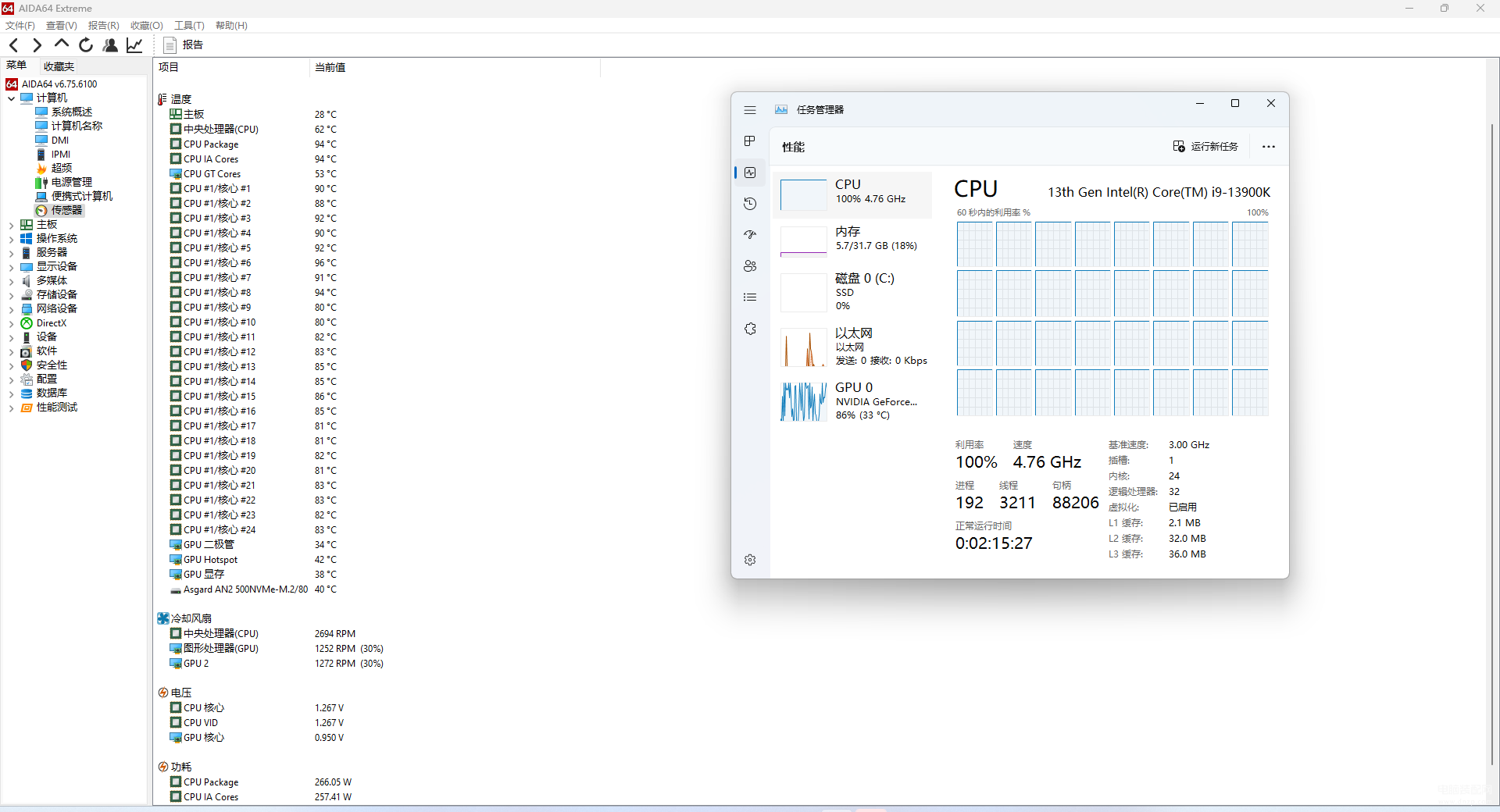This screenshot has width=1500, height=812.
Task: Open Task Manager app history icon
Action: pos(750,204)
